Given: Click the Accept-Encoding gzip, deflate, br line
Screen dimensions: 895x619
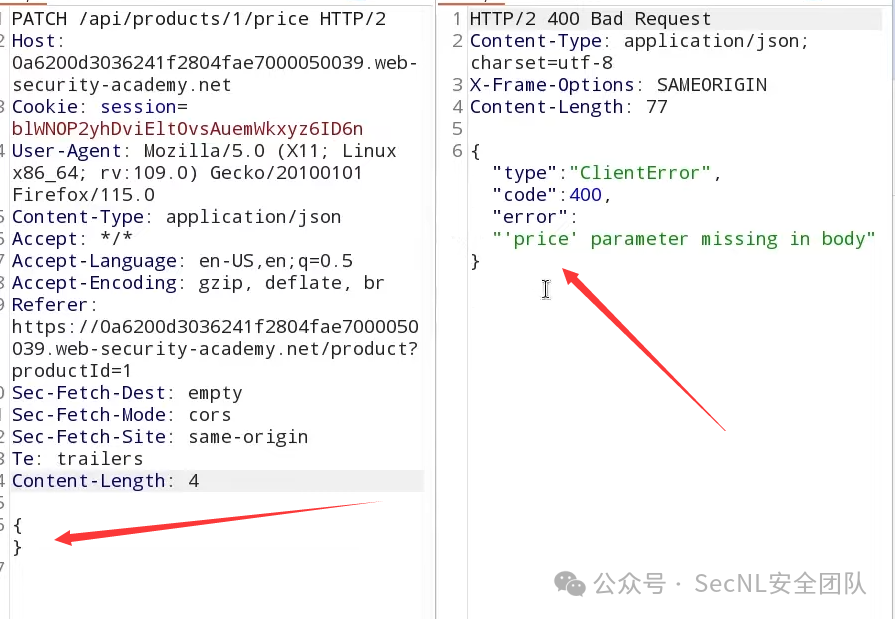Looking at the screenshot, I should (x=198, y=283).
